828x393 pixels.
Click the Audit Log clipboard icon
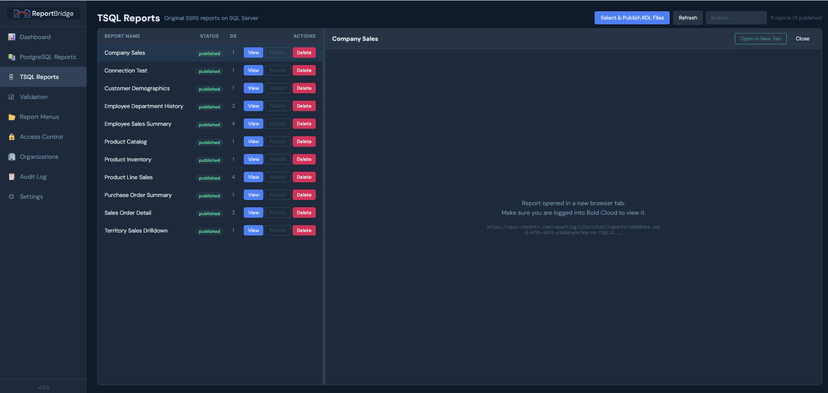click(12, 177)
